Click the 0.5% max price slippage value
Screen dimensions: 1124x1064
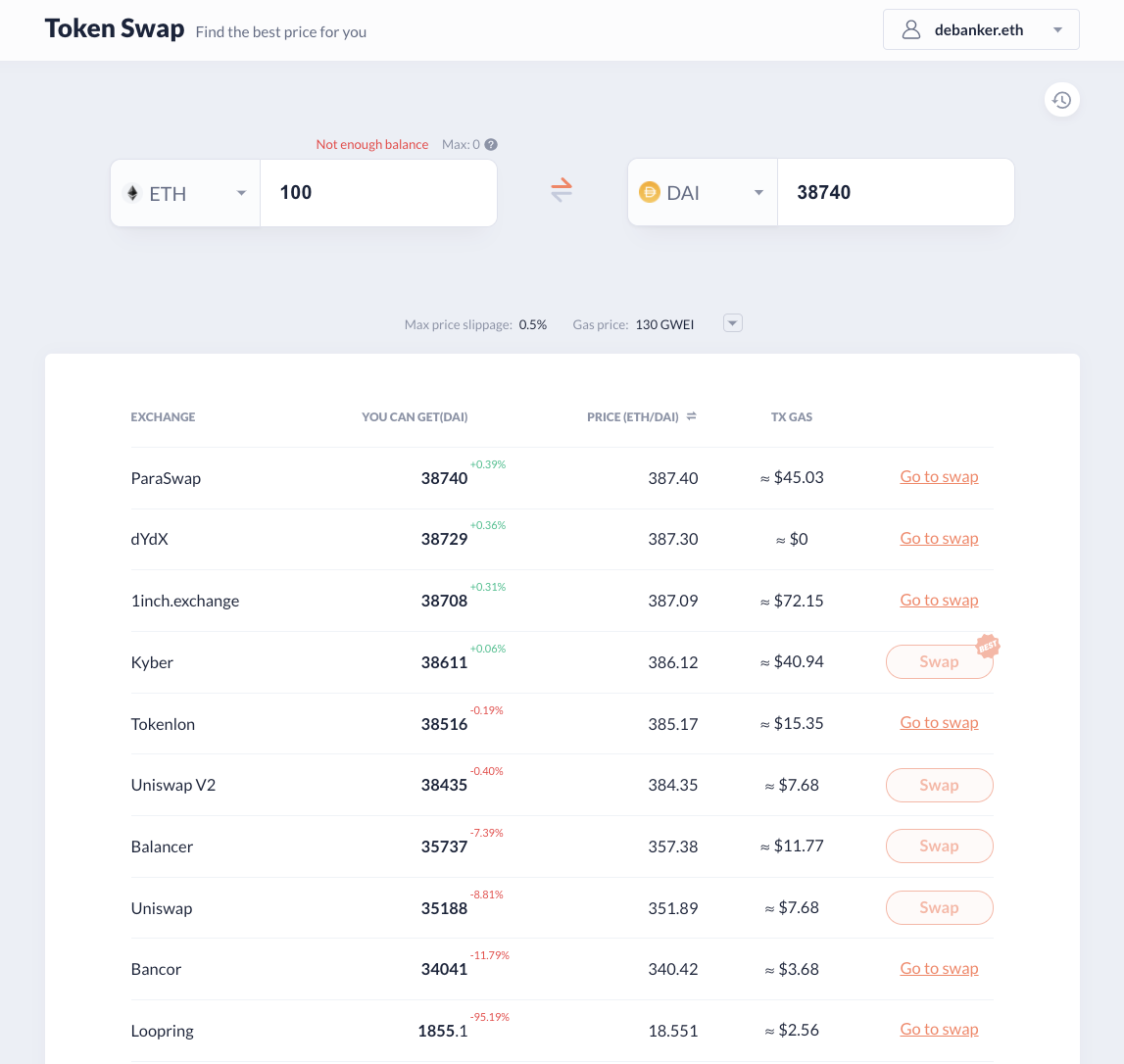(x=533, y=324)
